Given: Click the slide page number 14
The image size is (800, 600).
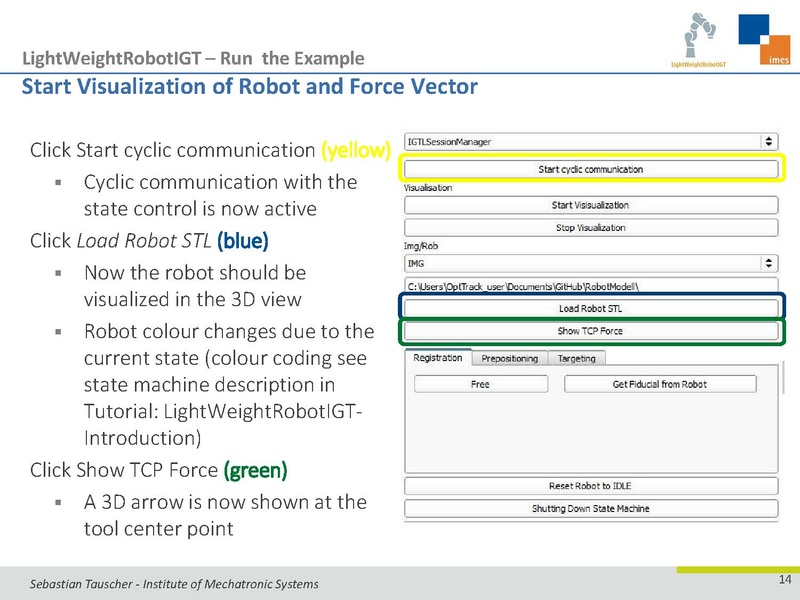Looking at the screenshot, I should pyautogui.click(x=784, y=581).
